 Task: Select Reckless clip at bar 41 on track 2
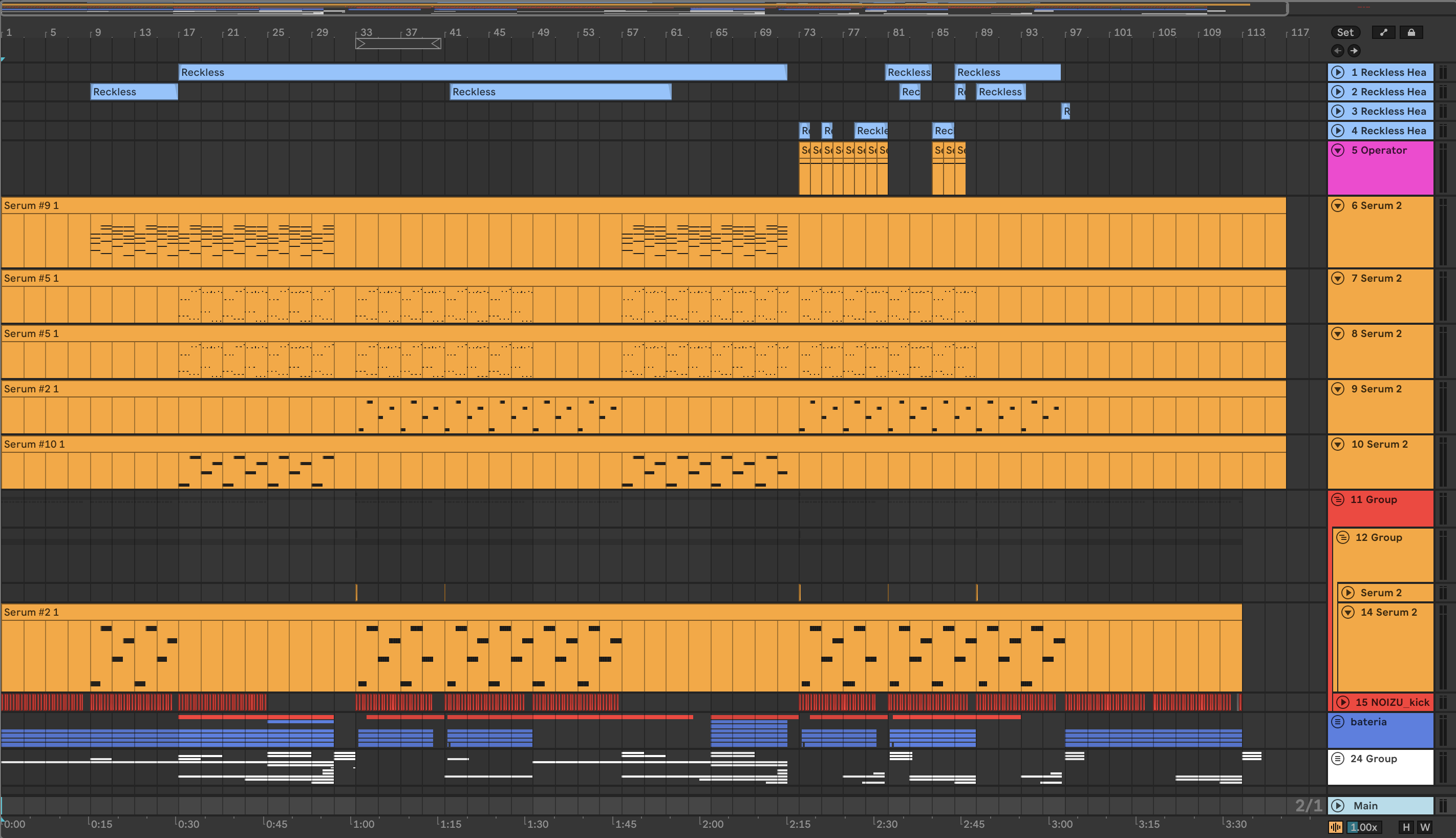click(560, 92)
